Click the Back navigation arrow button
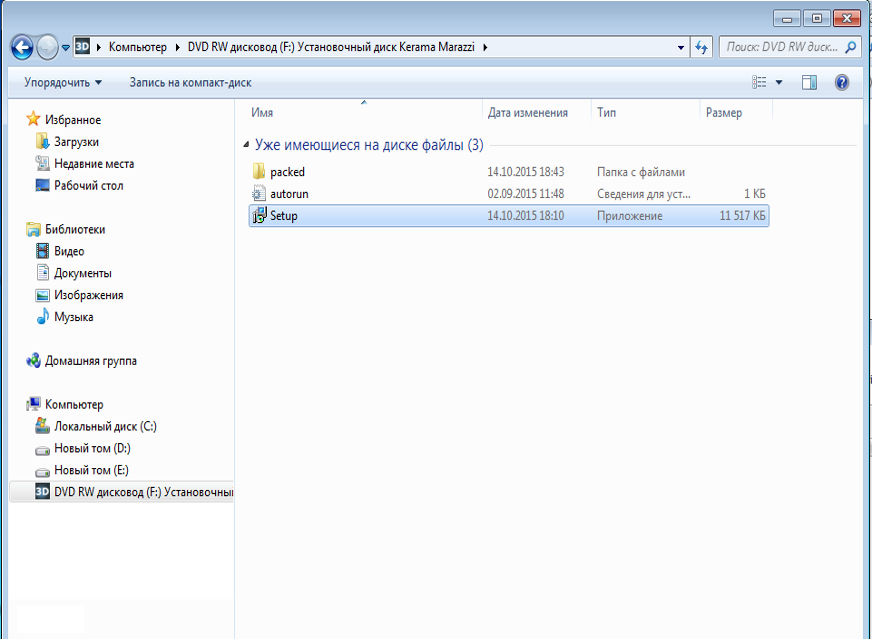Viewport: 872px width, 639px height. click(22, 47)
